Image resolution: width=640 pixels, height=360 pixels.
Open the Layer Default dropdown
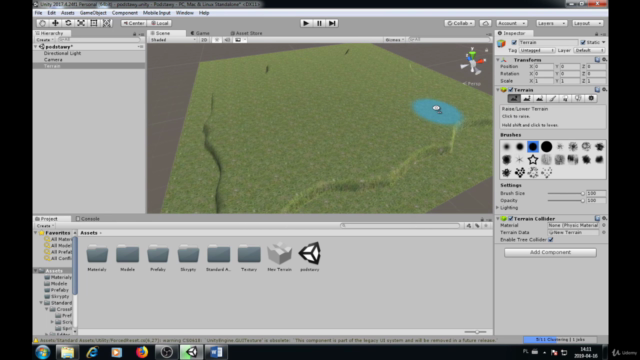click(589, 50)
